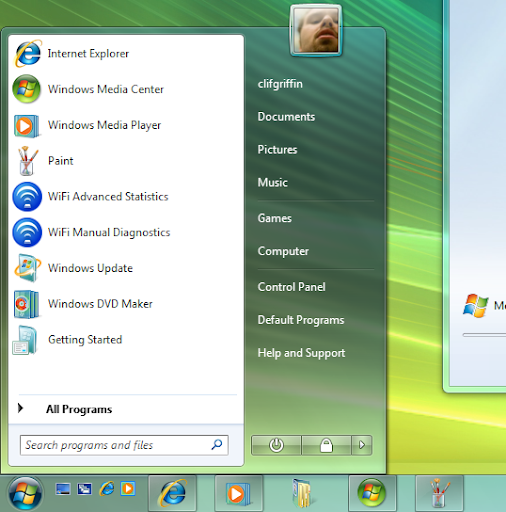Click the Getting Started icon

(x=25, y=340)
